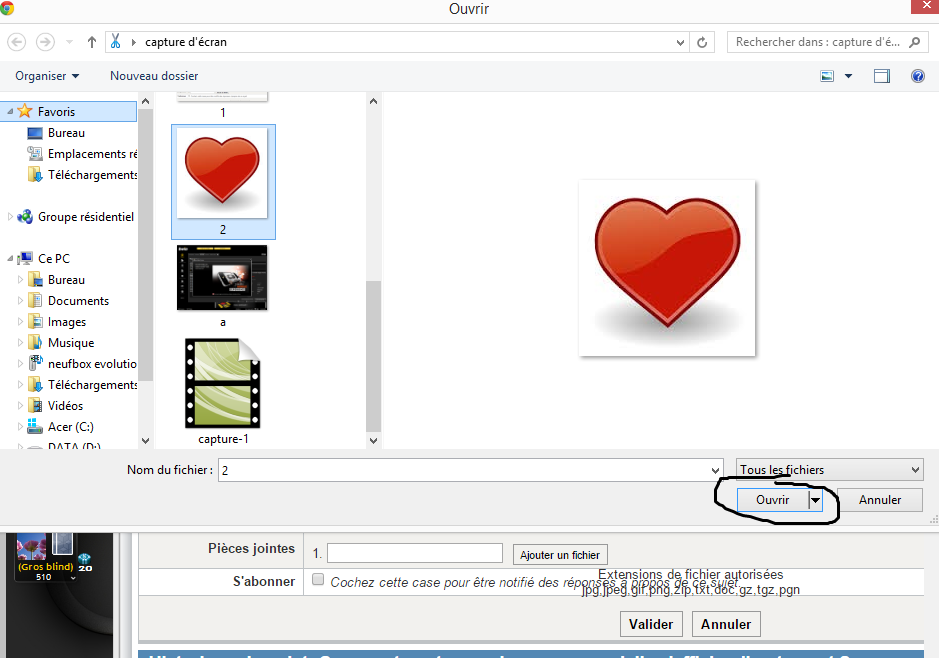Screen dimensions: 939x658
Task: Click the file list scrollbar thumb
Action: (x=373, y=356)
